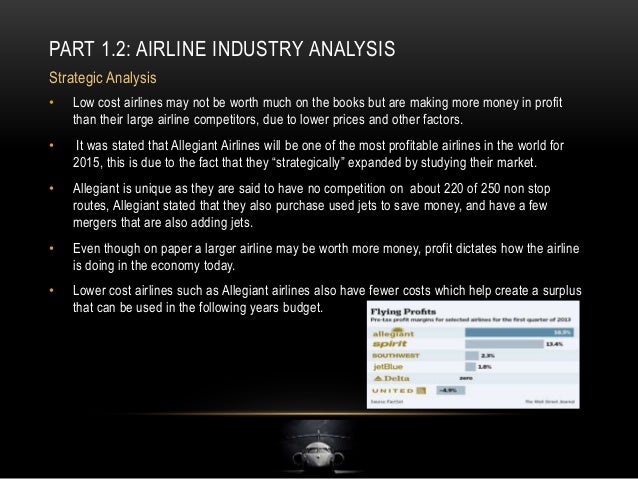Click the United logo in the chart

tap(399, 391)
